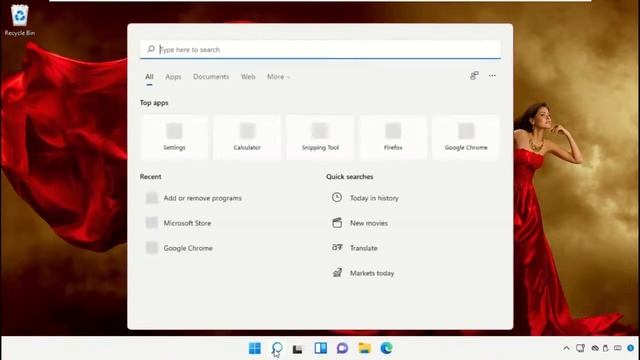Screen dimensions: 640x360
Task: Click the taskbar Search icon
Action: click(277, 348)
